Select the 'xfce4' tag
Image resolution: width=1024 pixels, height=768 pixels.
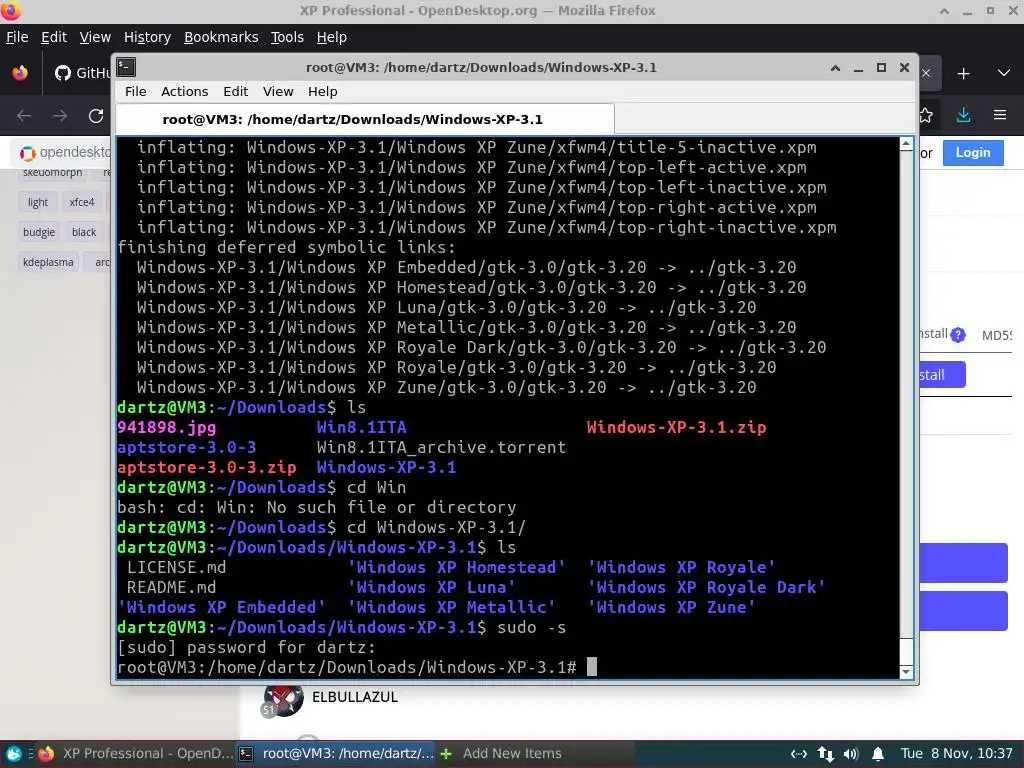pyautogui.click(x=82, y=202)
